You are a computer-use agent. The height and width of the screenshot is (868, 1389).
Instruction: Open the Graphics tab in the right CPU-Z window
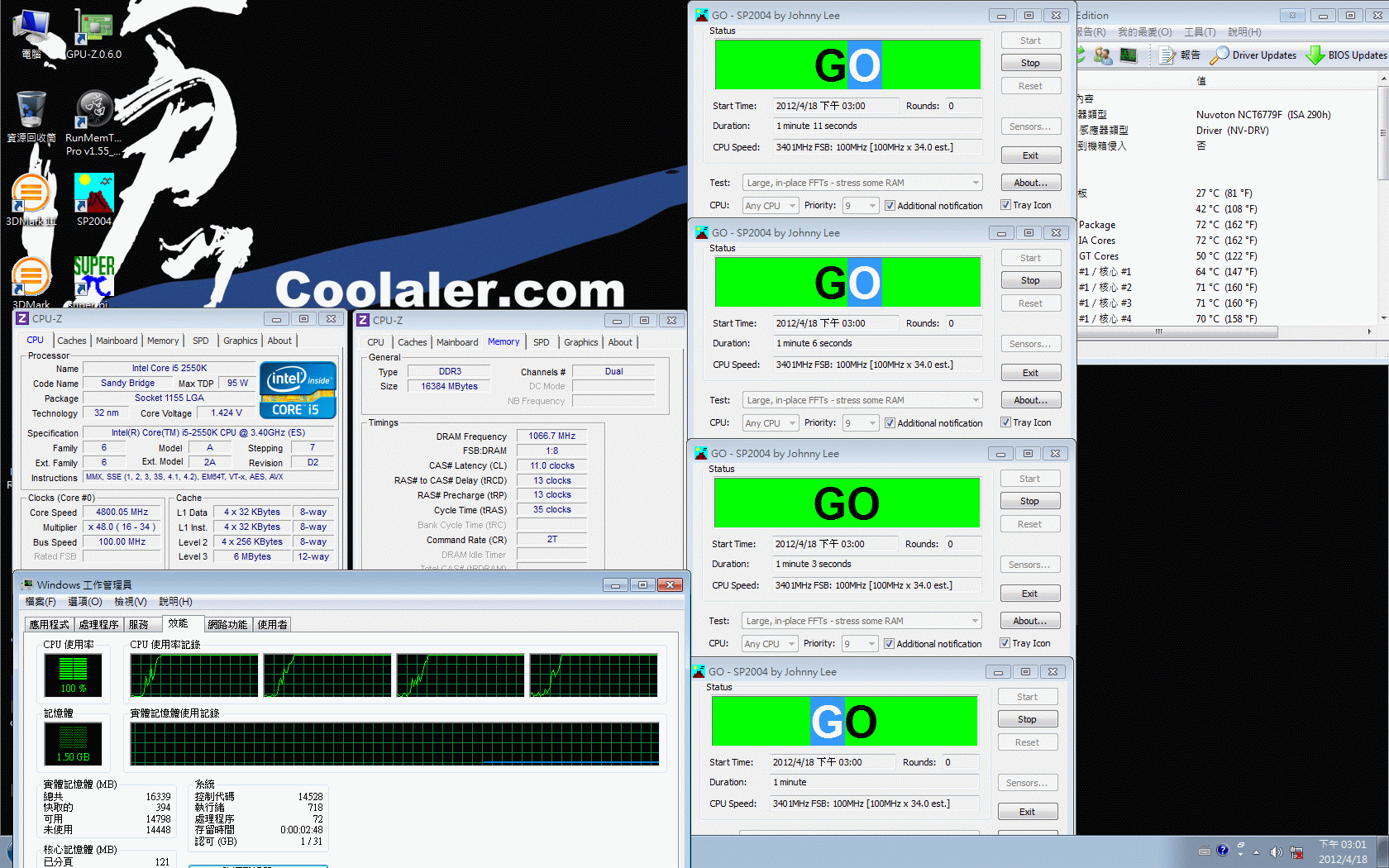pos(581,342)
